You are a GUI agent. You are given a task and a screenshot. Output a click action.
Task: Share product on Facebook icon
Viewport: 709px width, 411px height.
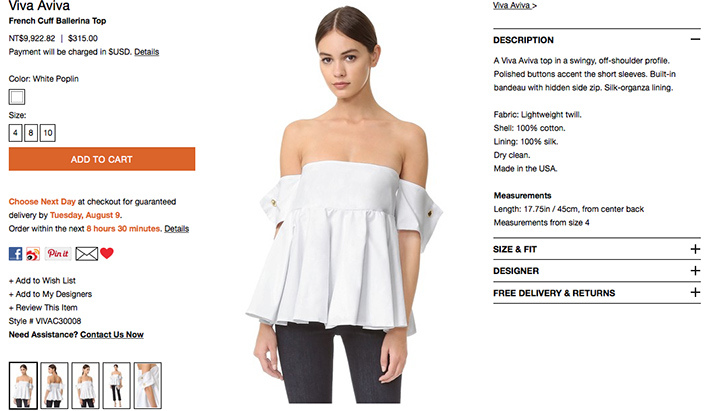coord(15,254)
